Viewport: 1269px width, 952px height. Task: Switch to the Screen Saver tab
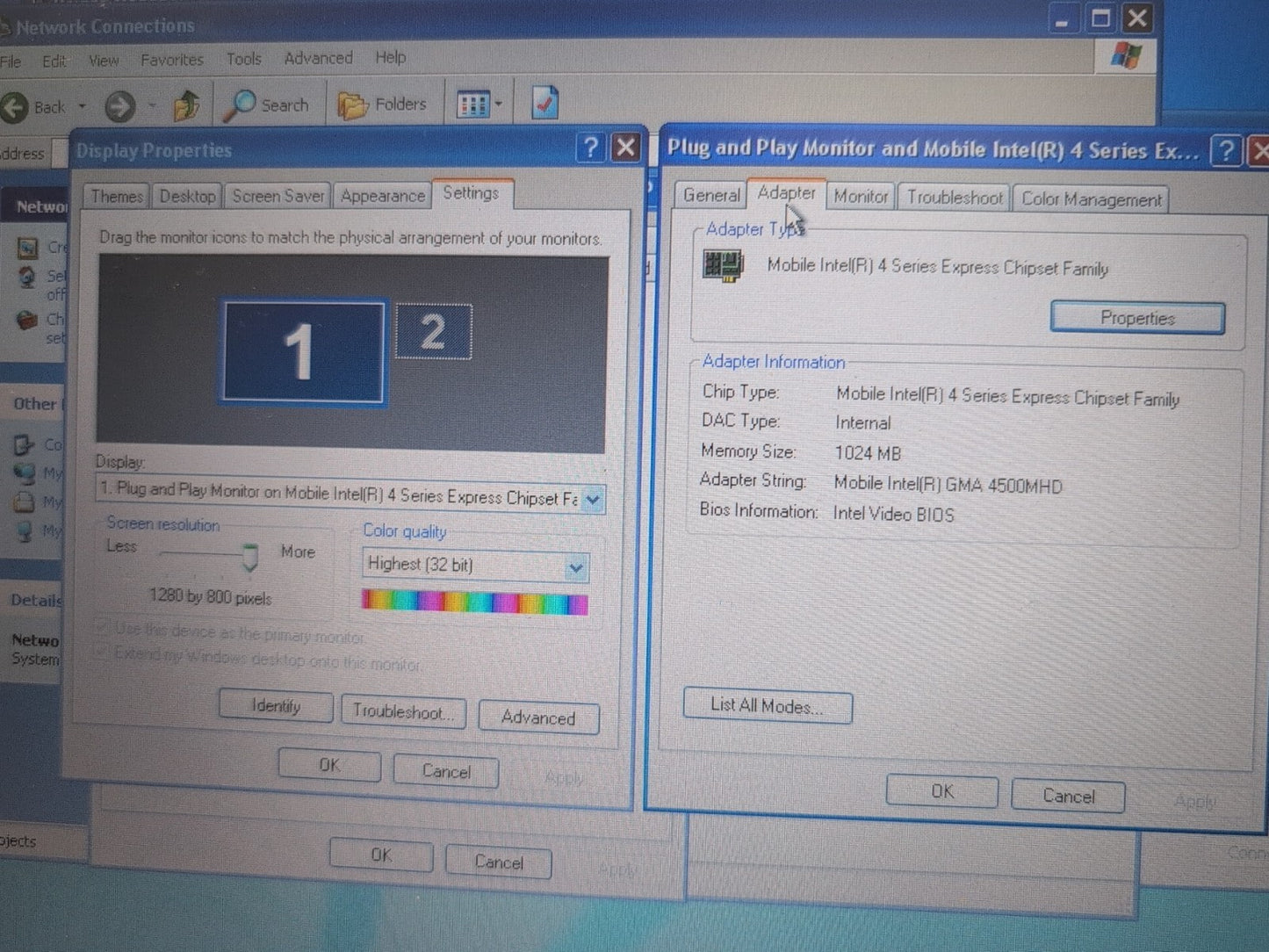(278, 196)
